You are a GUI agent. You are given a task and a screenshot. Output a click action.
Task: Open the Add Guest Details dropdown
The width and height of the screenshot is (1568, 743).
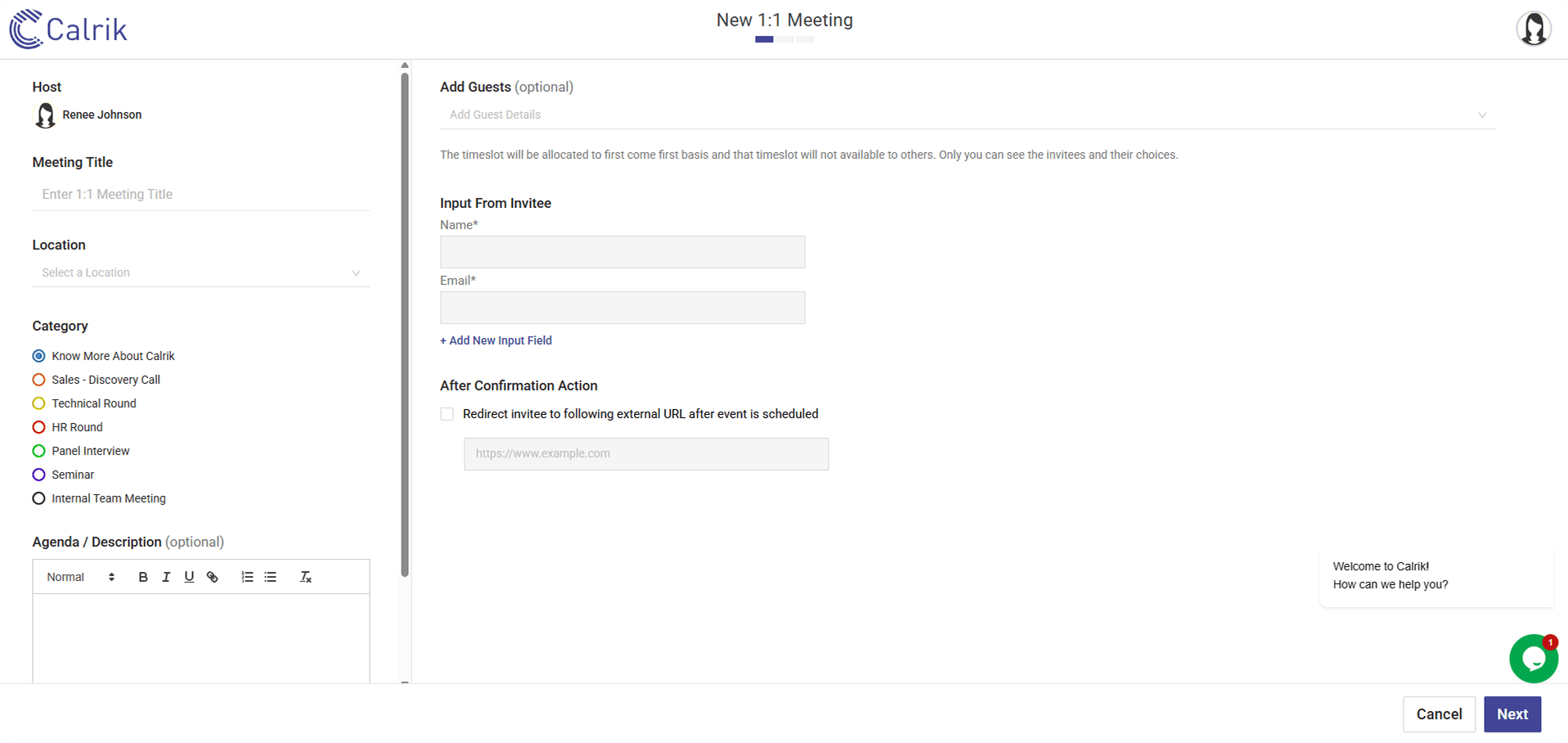[x=967, y=115]
